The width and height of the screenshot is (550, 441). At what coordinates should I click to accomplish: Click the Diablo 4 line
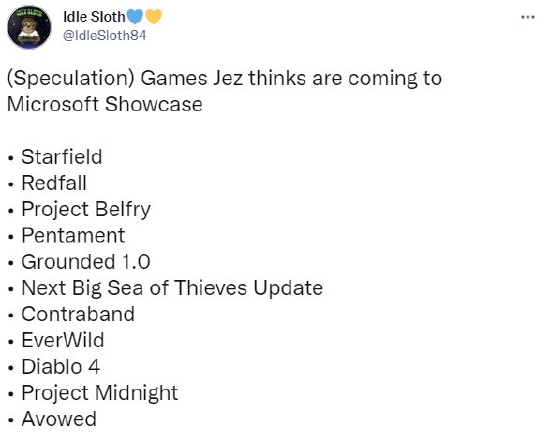pyautogui.click(x=61, y=367)
